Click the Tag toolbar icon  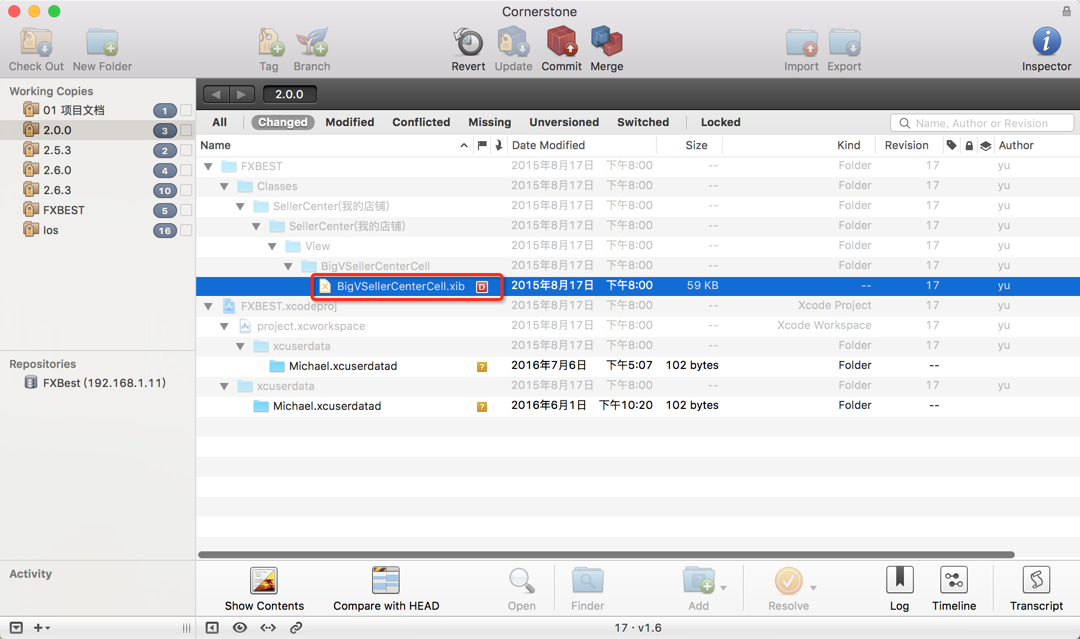pyautogui.click(x=270, y=43)
